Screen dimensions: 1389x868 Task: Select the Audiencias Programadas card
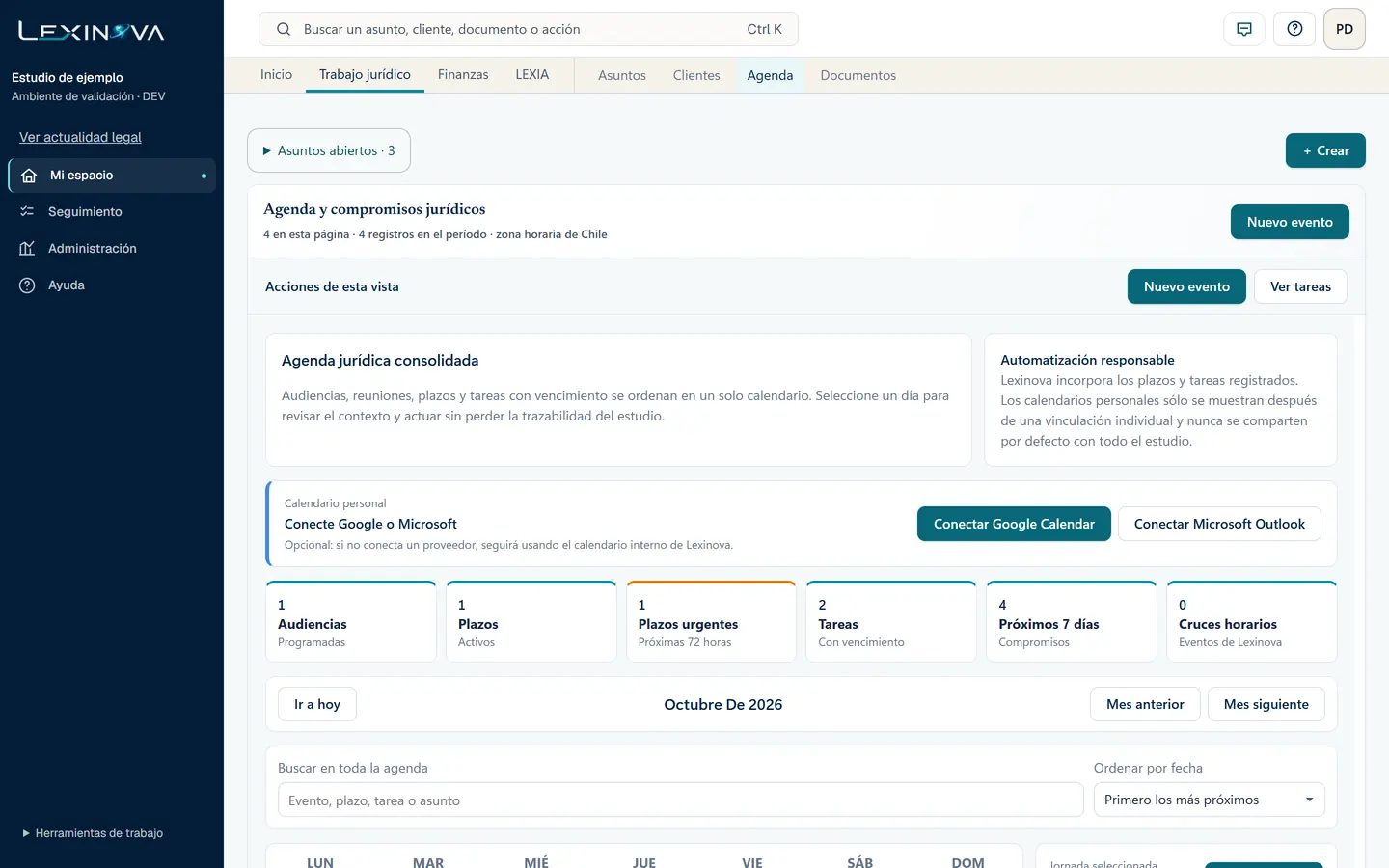point(351,622)
